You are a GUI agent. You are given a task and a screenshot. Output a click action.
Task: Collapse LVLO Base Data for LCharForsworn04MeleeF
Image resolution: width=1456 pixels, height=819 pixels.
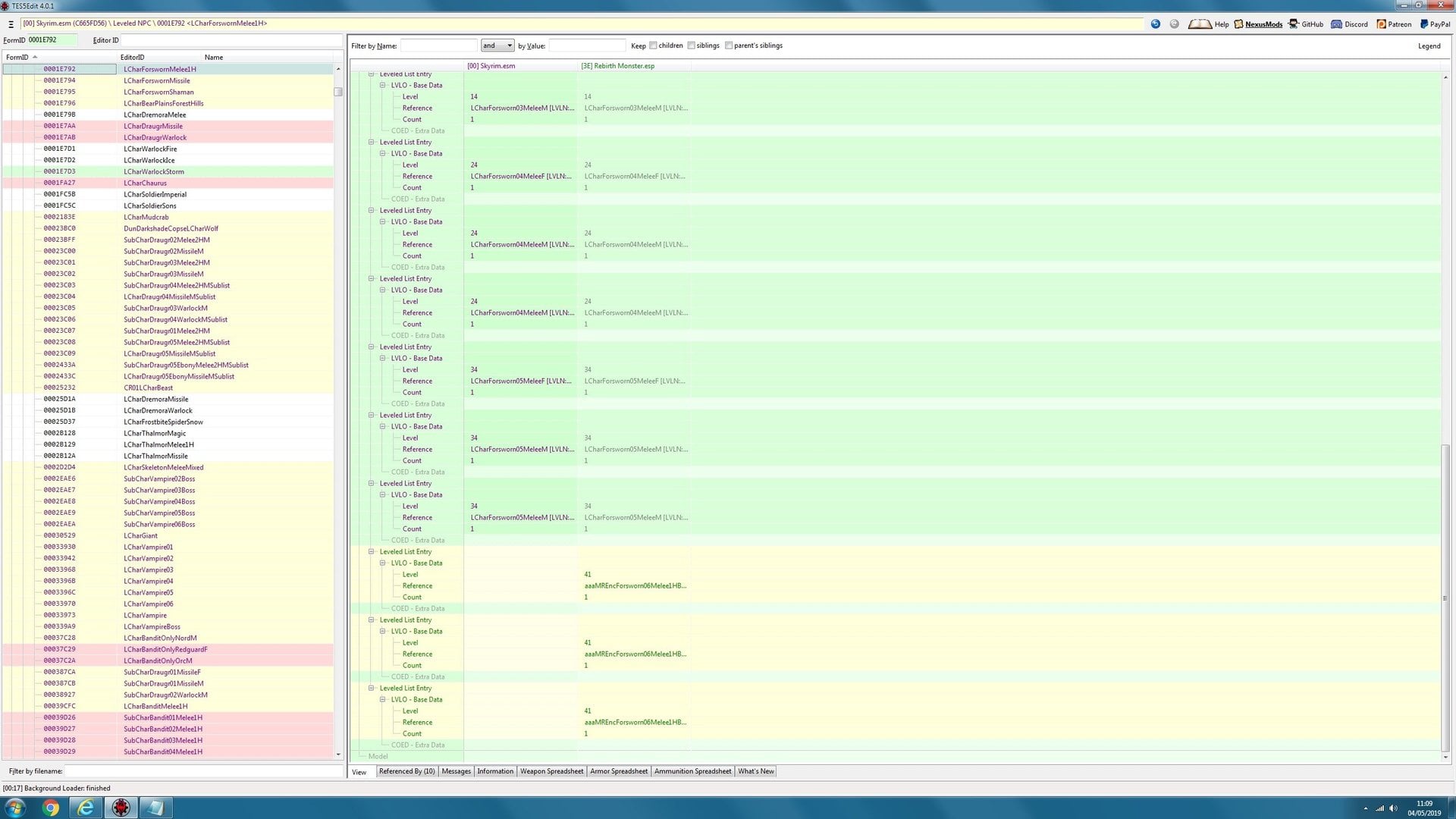click(x=383, y=154)
